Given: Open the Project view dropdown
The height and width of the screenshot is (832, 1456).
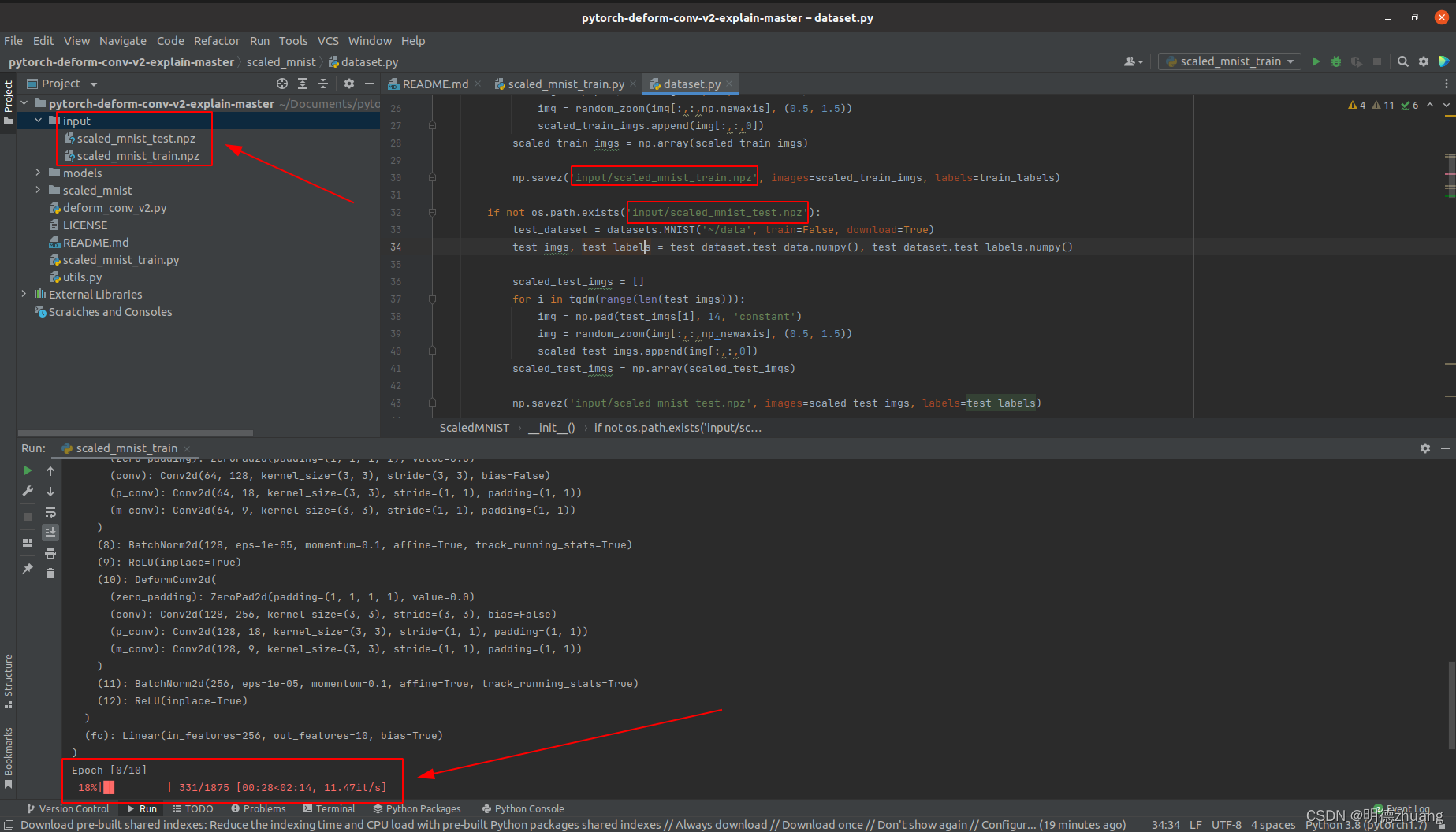Looking at the screenshot, I should coord(62,84).
